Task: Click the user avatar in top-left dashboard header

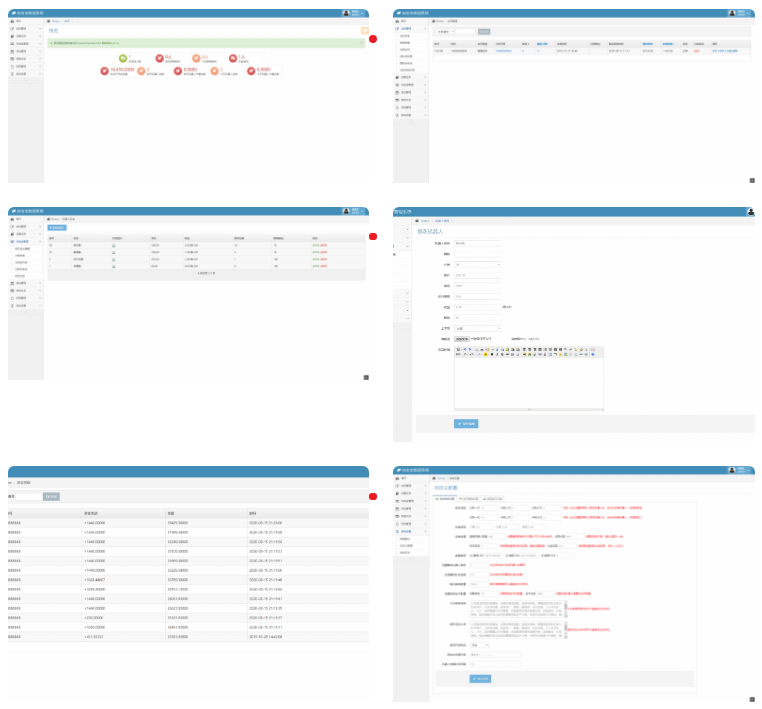Action: click(x=346, y=13)
